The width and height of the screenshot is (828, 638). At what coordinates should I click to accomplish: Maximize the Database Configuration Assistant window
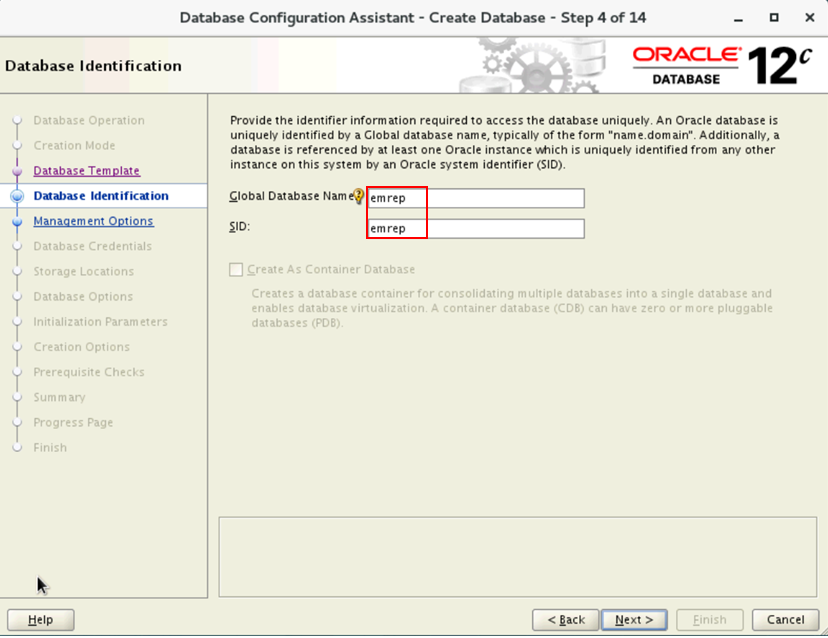pyautogui.click(x=774, y=17)
